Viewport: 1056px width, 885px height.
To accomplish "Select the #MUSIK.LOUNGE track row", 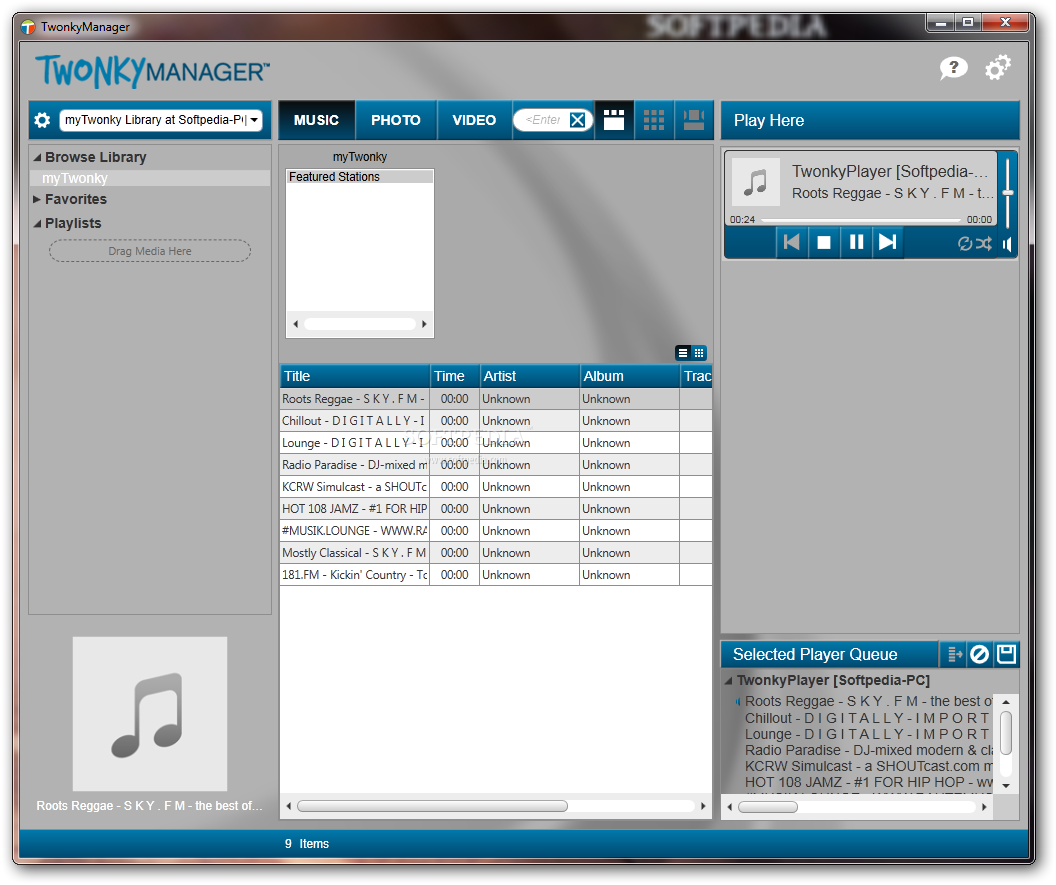I will coord(496,531).
